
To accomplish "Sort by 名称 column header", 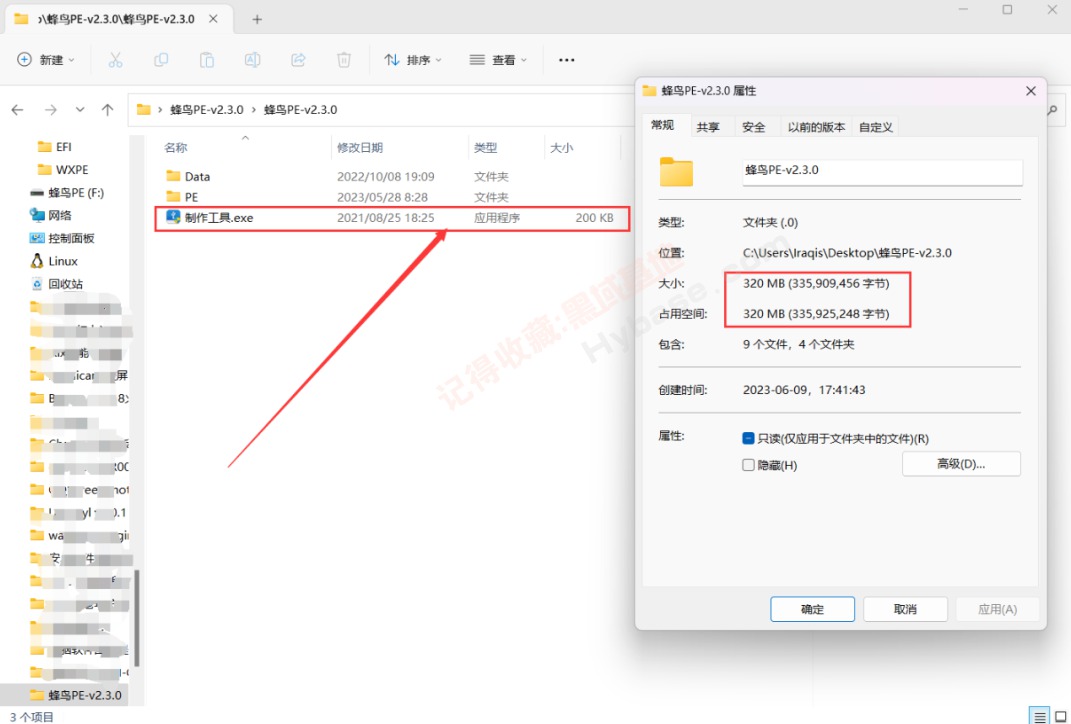I will click(176, 148).
